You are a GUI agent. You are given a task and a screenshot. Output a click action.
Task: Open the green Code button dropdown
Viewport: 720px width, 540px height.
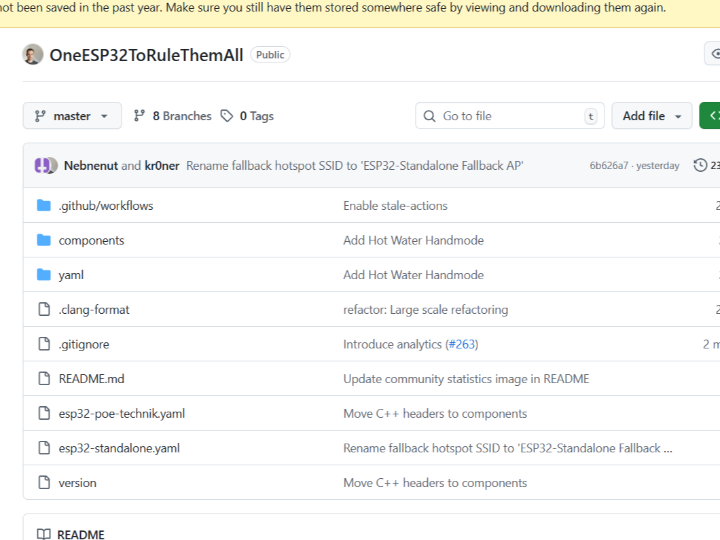pyautogui.click(x=710, y=116)
